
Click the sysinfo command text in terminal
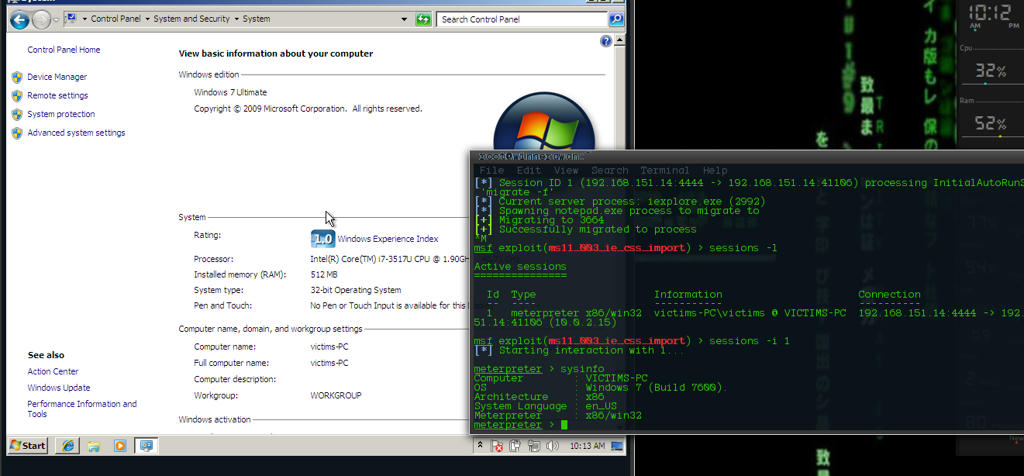pos(583,369)
